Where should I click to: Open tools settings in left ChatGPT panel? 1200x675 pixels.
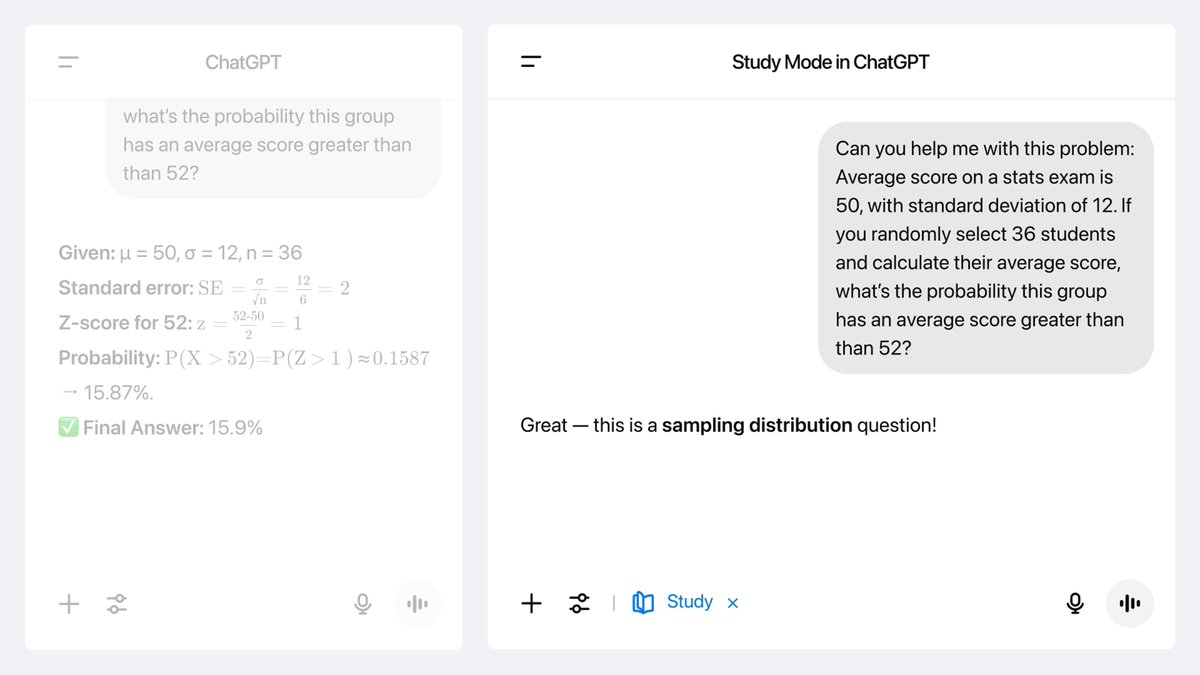pos(117,603)
